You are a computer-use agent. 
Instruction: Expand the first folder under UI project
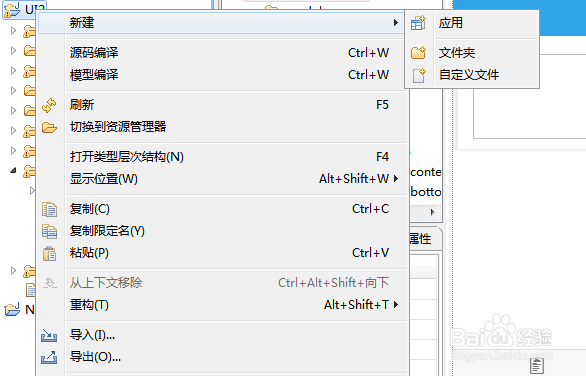[x=13, y=31]
